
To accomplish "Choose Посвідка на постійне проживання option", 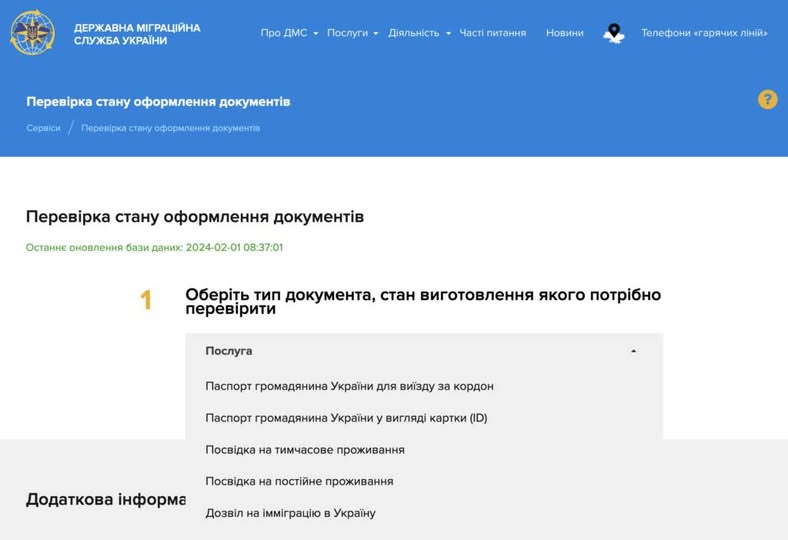I will 299,481.
